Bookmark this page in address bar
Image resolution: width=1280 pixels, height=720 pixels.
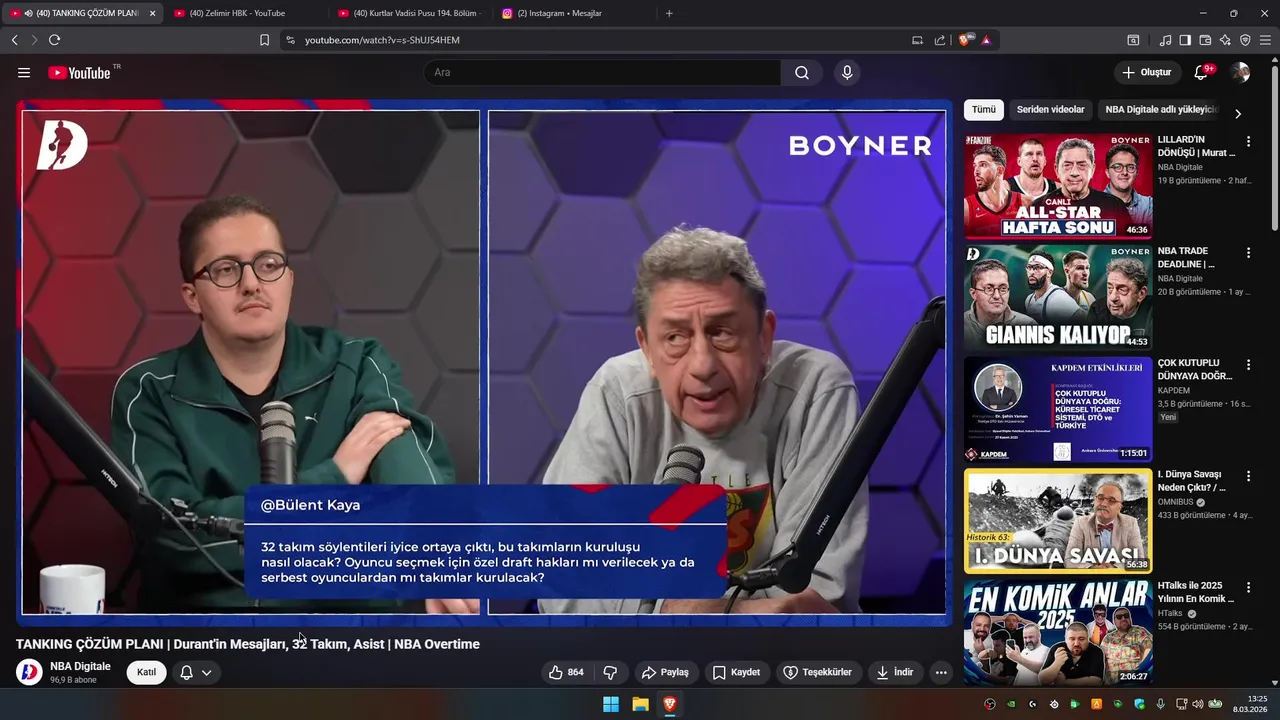[x=264, y=40]
